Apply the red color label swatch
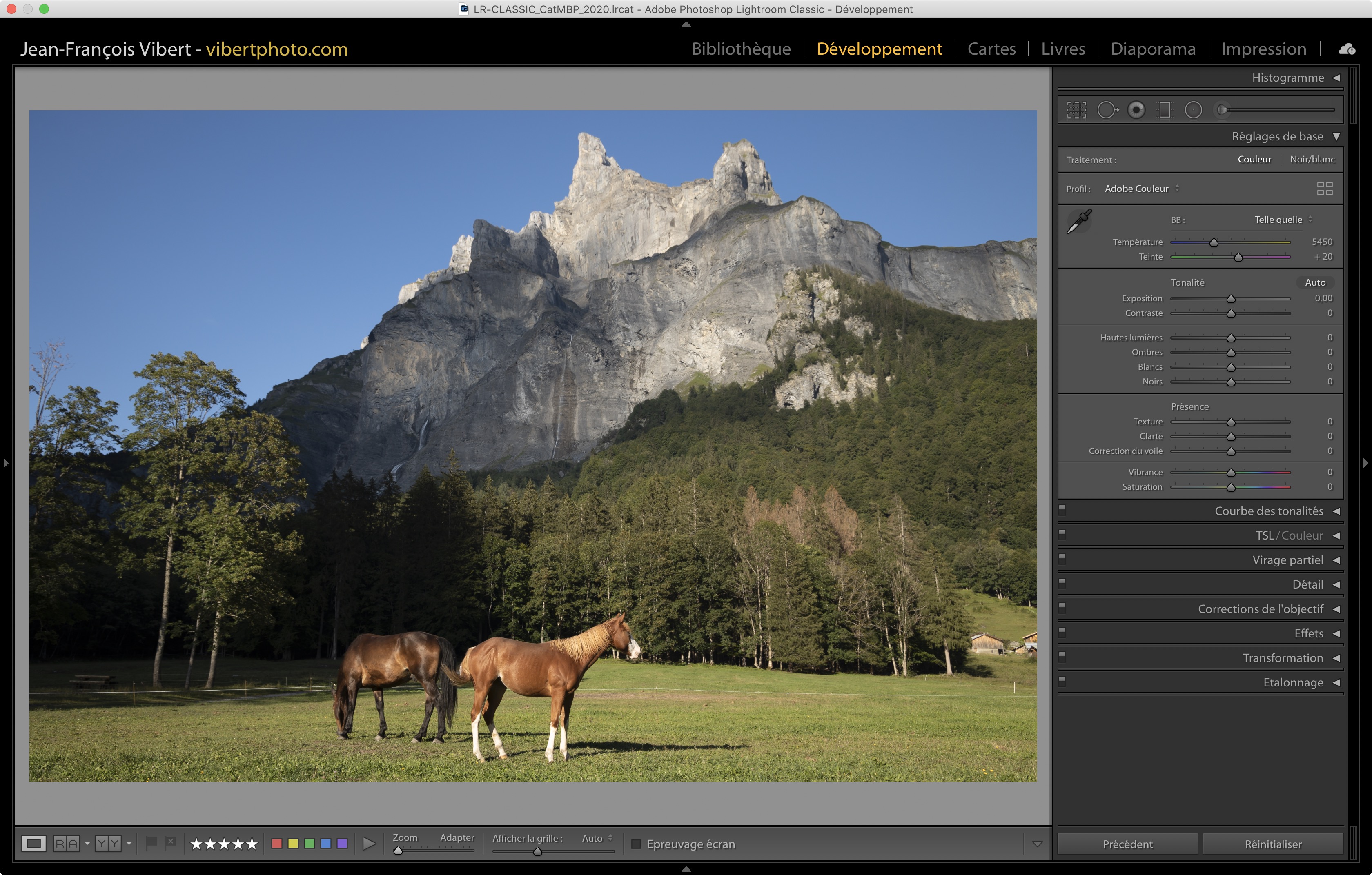 point(277,844)
